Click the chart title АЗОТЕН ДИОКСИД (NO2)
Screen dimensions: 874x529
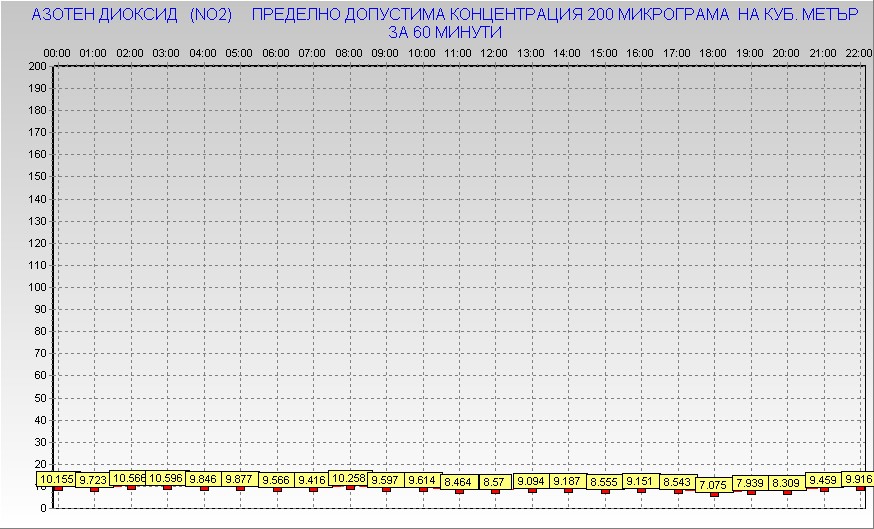pyautogui.click(x=132, y=16)
